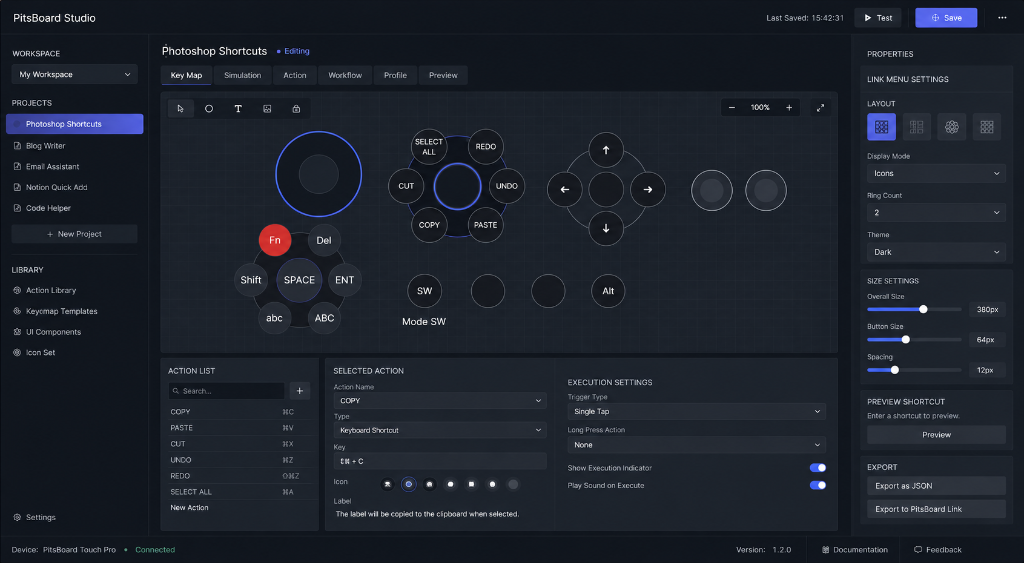Screen dimensions: 1024x563
Task: Switch to the Workflow tab
Action: pyautogui.click(x=345, y=75)
